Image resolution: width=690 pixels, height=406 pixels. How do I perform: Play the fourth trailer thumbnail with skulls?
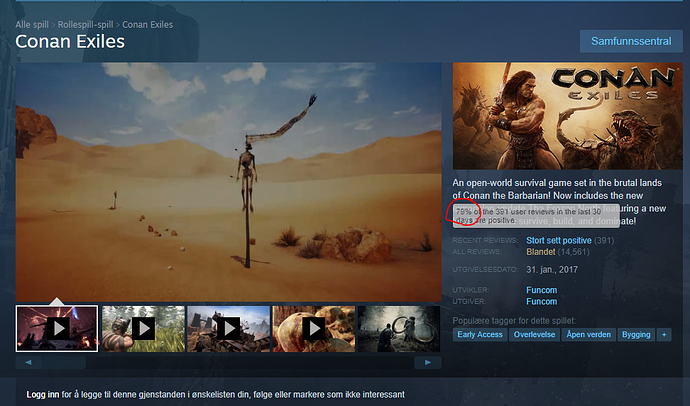pyautogui.click(x=314, y=329)
